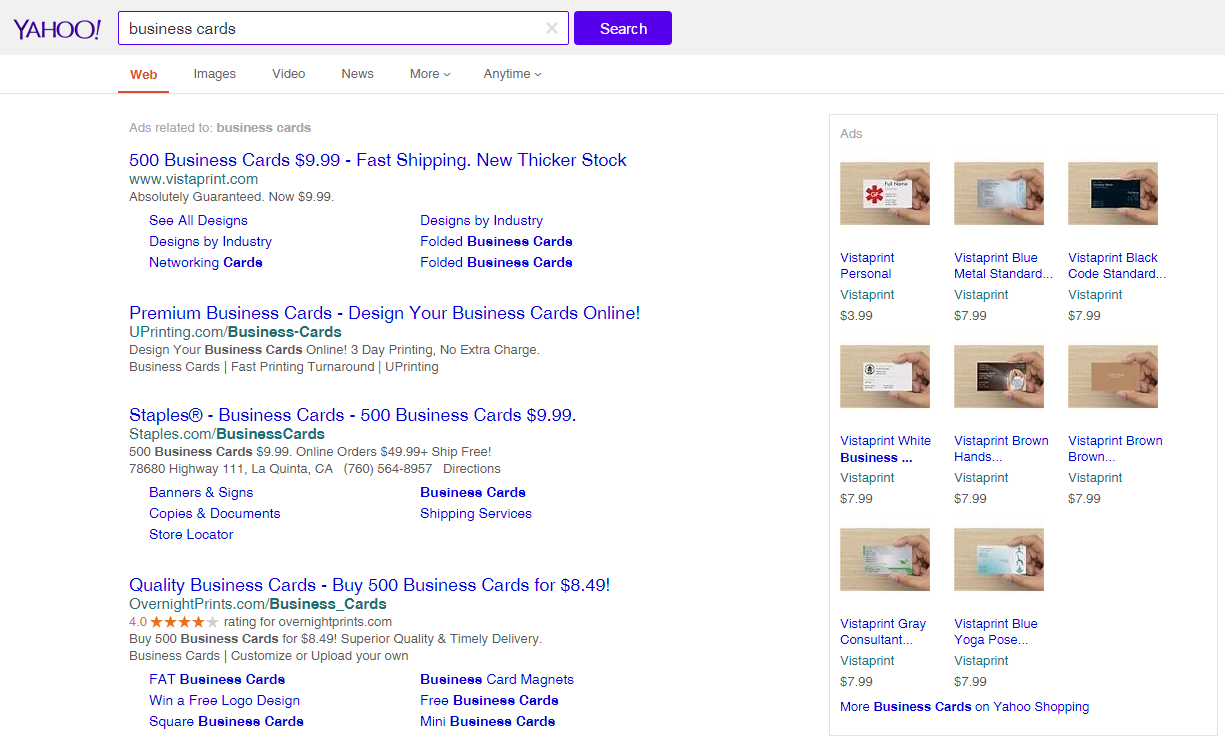Expand the More dropdown menu
The height and width of the screenshot is (743, 1225).
(x=430, y=74)
